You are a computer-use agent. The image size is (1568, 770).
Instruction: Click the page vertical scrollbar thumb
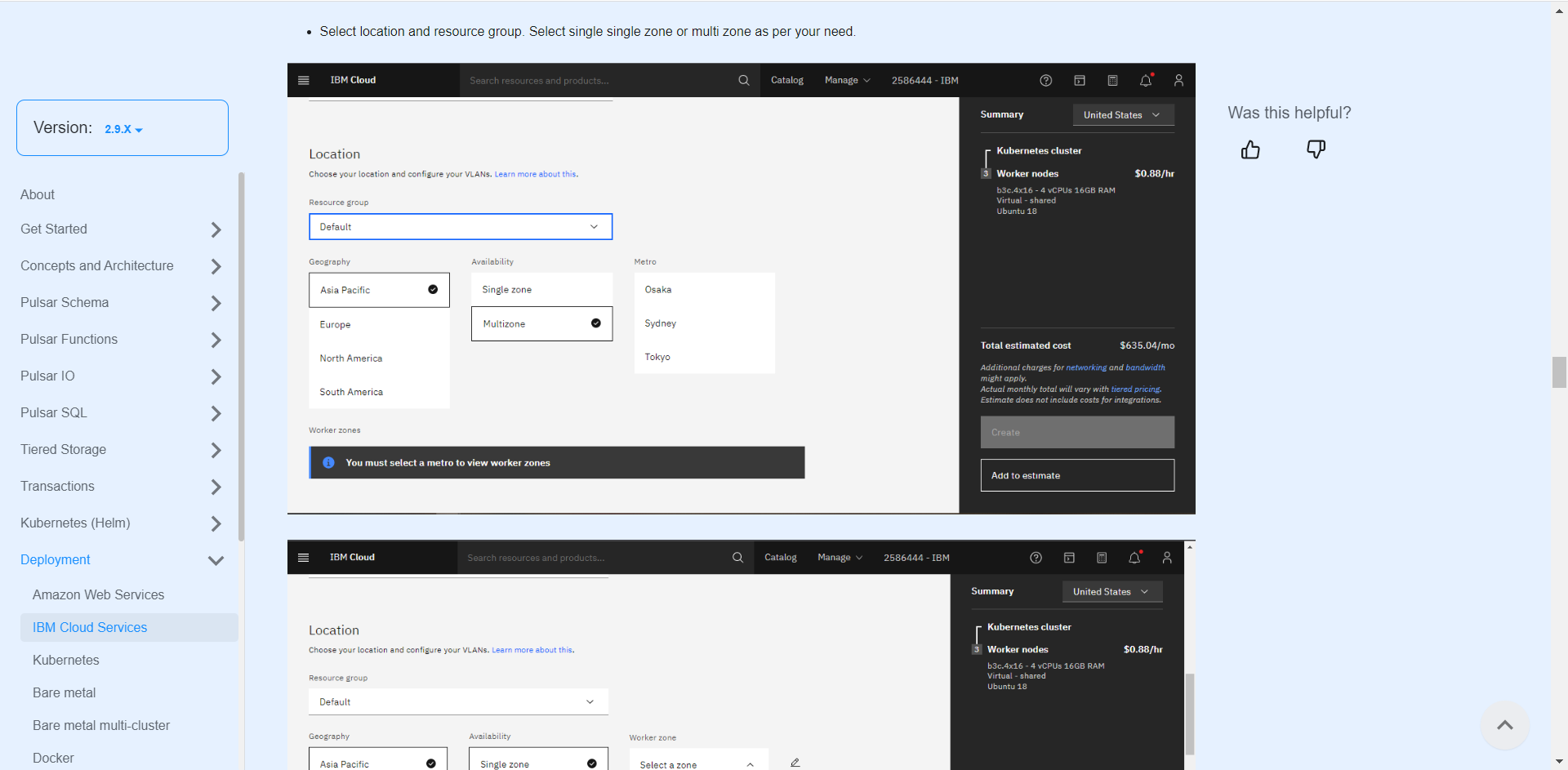pos(1559,372)
